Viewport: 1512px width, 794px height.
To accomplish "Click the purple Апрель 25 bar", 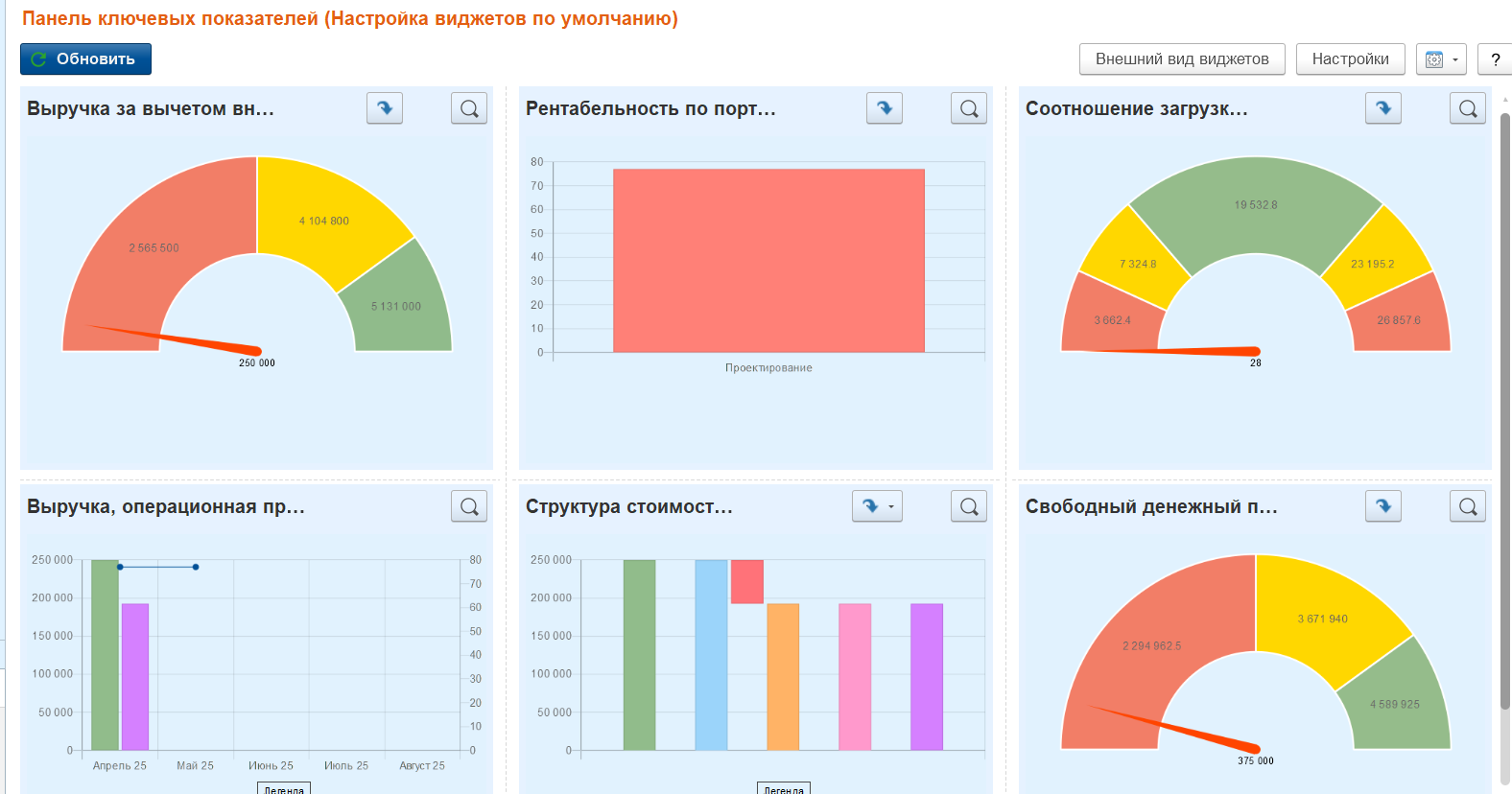I will (135, 677).
